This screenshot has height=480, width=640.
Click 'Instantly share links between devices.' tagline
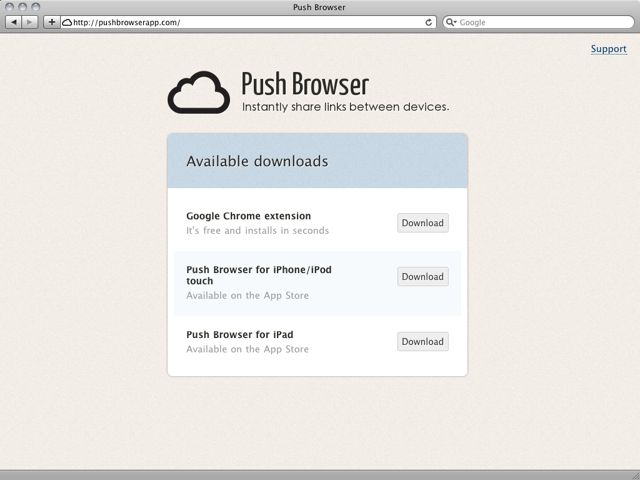coord(345,107)
